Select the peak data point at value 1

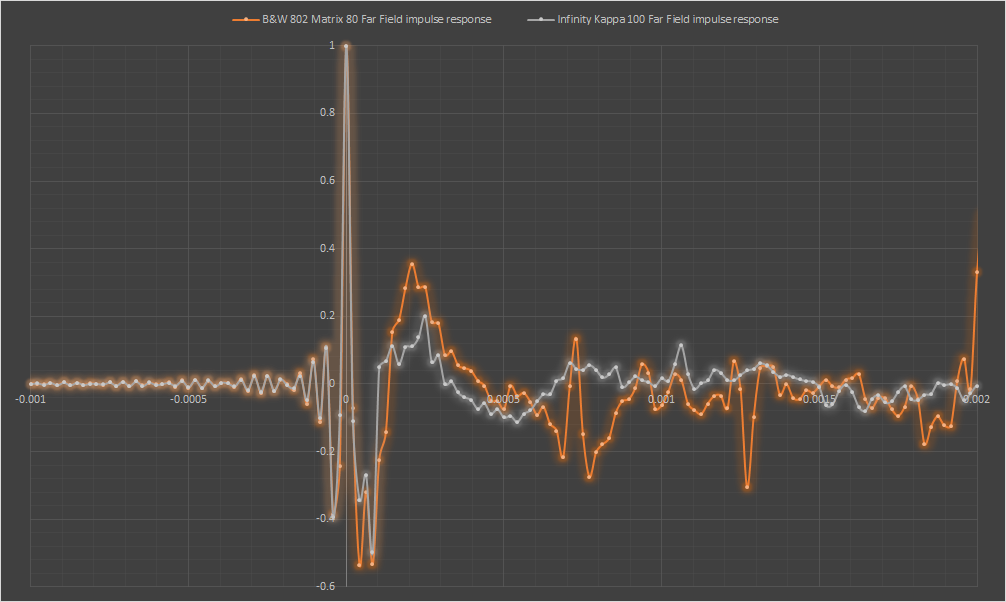click(346, 46)
